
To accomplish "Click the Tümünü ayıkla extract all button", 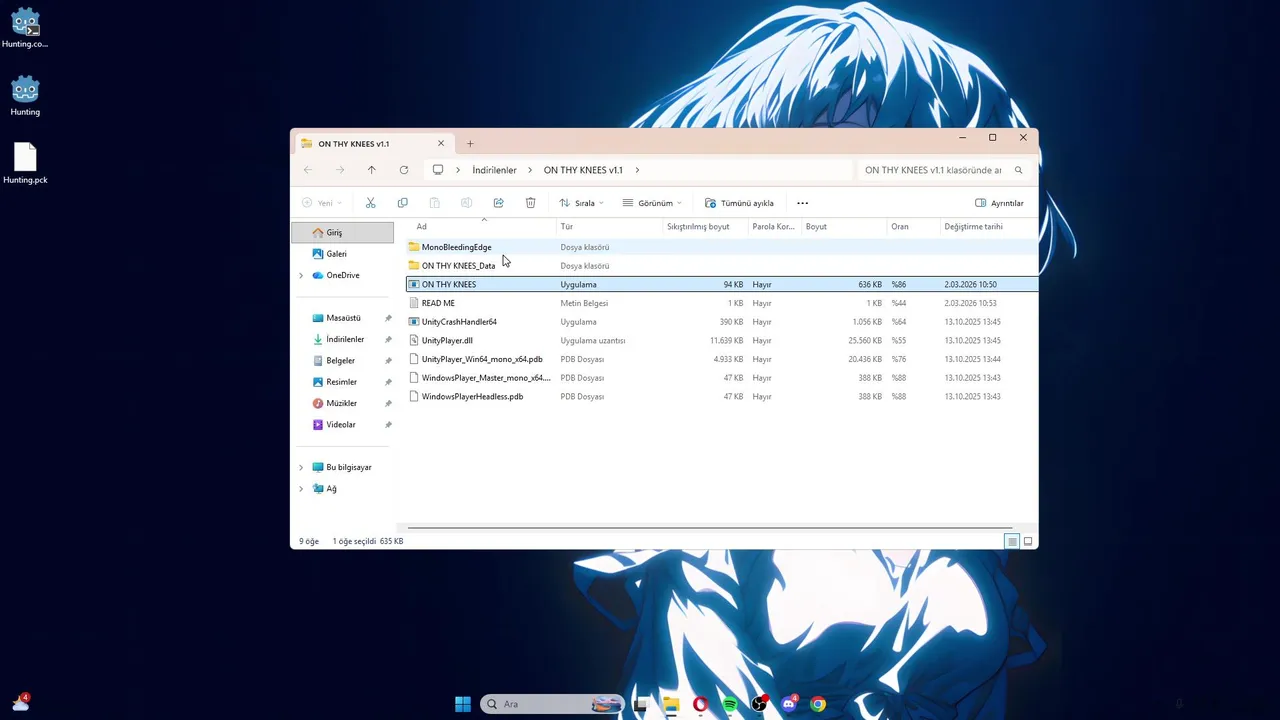I will (x=739, y=203).
